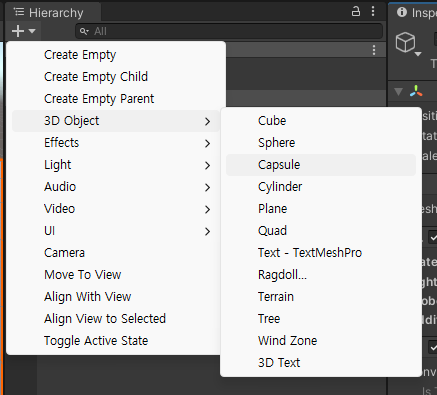
Task: Toggle the lower Inspector checkbox
Action: (433, 347)
